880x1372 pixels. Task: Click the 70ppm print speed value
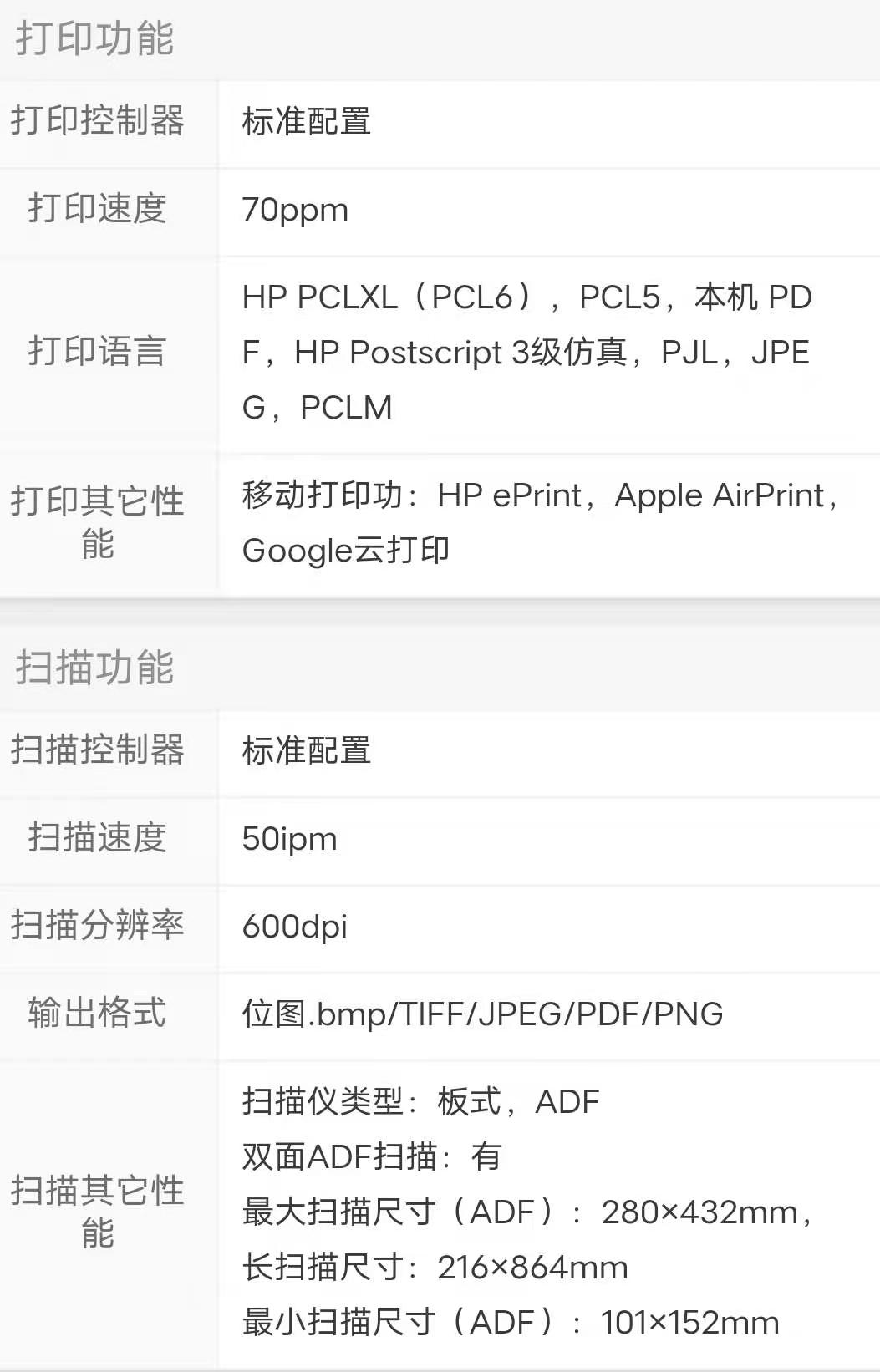click(x=295, y=210)
